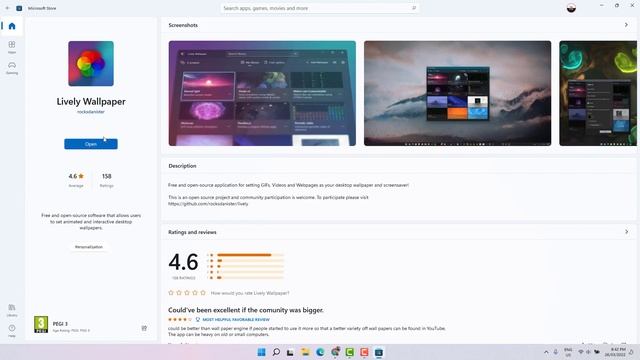Rate Lively Wallpaper one star
640x360 pixels.
tap(171, 293)
